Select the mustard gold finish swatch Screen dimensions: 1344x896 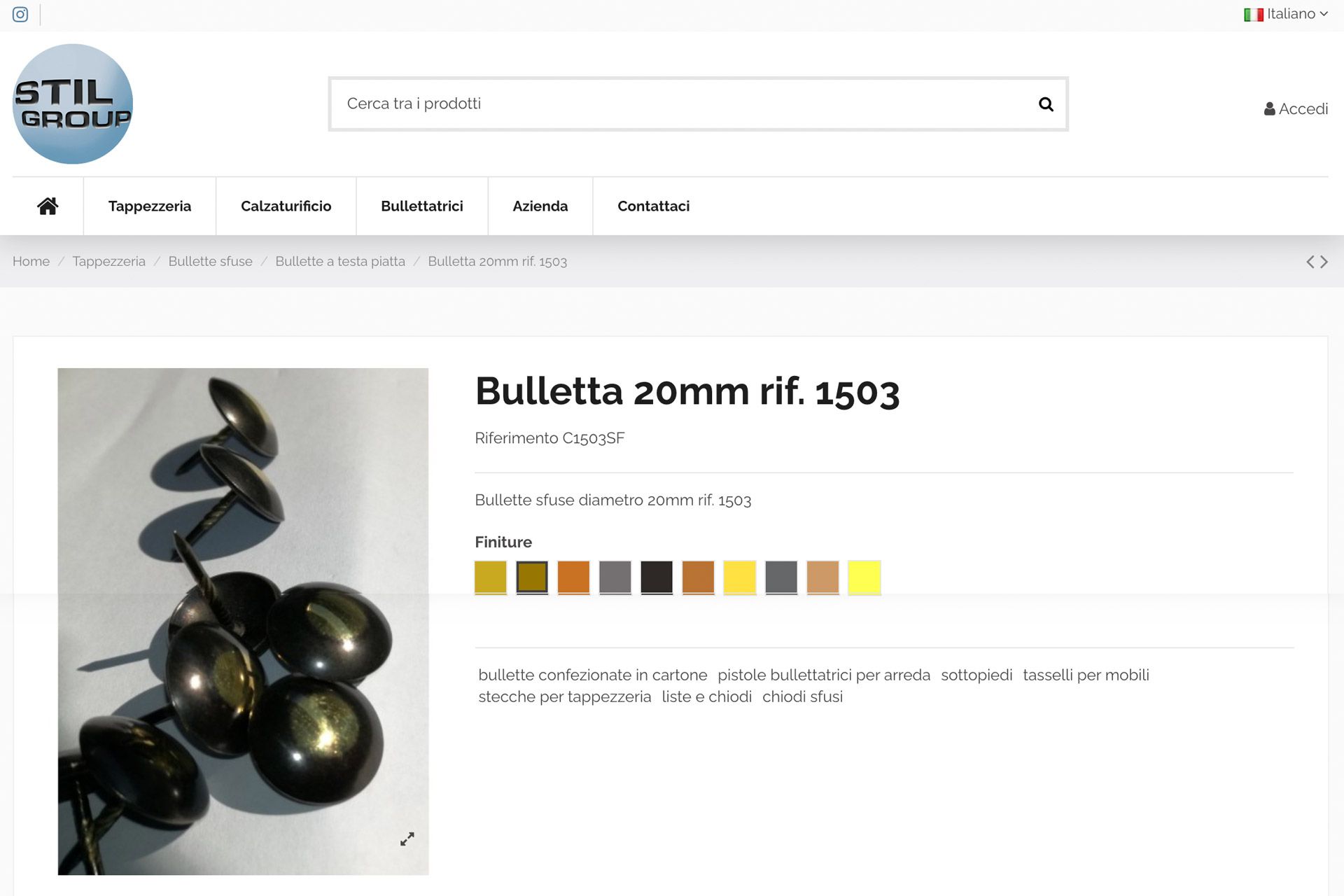click(491, 577)
